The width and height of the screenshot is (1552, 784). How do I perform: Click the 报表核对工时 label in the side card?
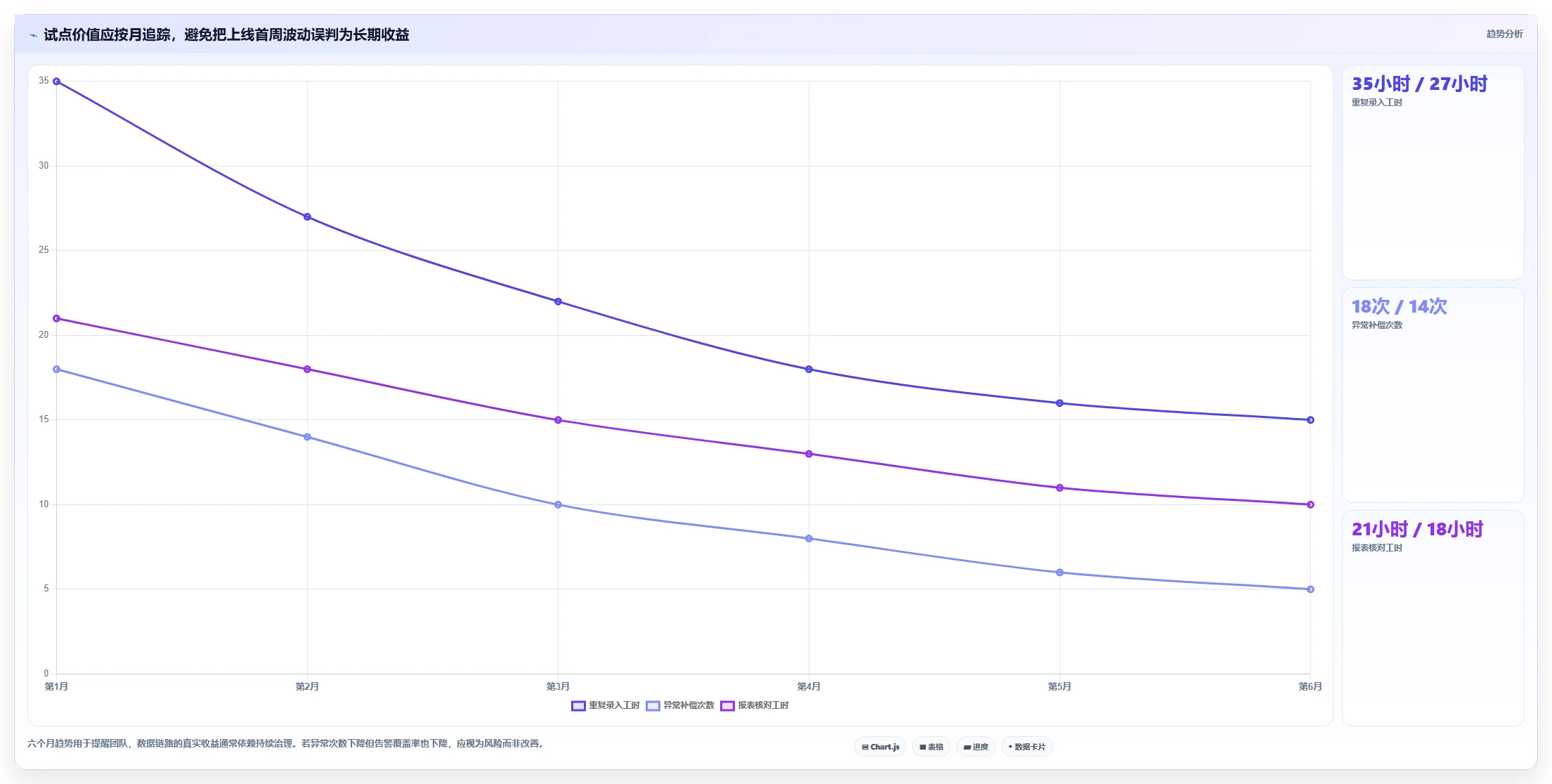click(1376, 548)
